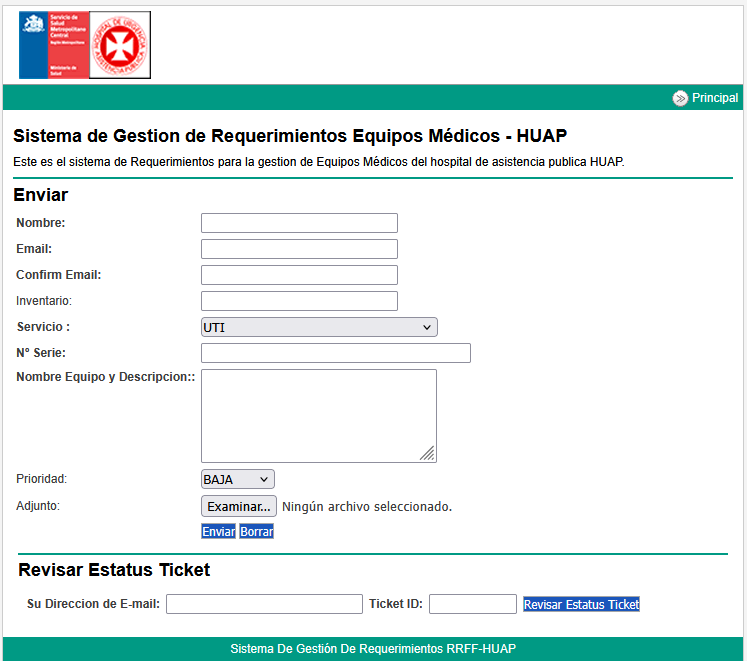Click the 'Nombre:' field label
This screenshot has width=747, height=661.
tap(40, 223)
